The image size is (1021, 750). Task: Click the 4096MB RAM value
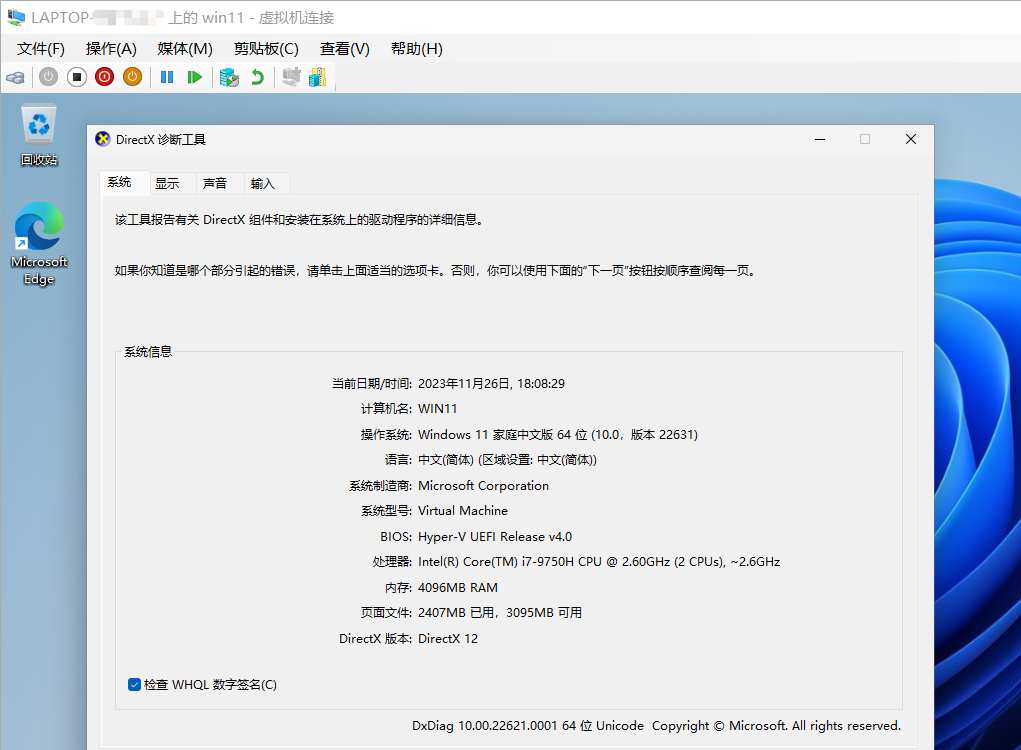pos(458,588)
